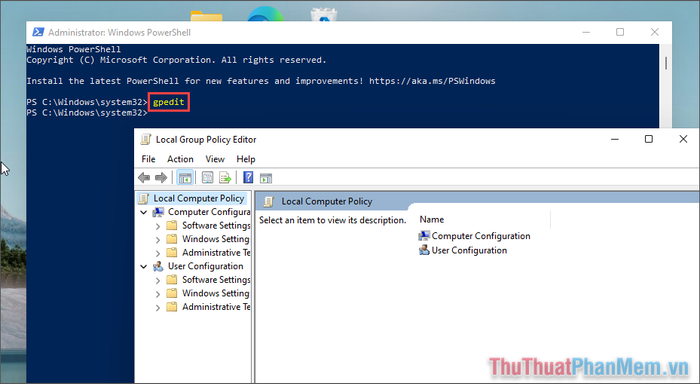Select Administrative Templates folder under User Configuration

pos(216,307)
